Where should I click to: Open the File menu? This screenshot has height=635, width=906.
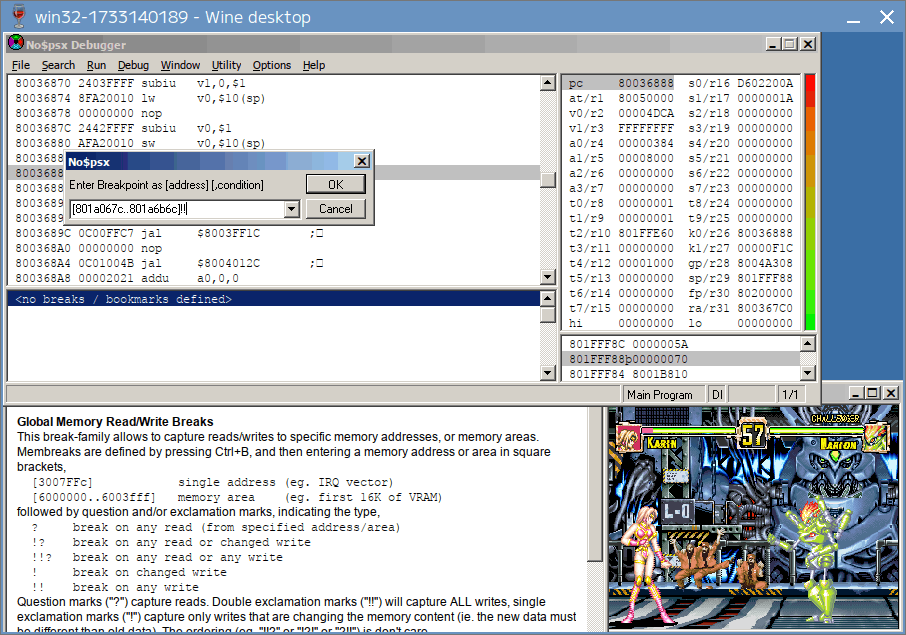(x=21, y=65)
